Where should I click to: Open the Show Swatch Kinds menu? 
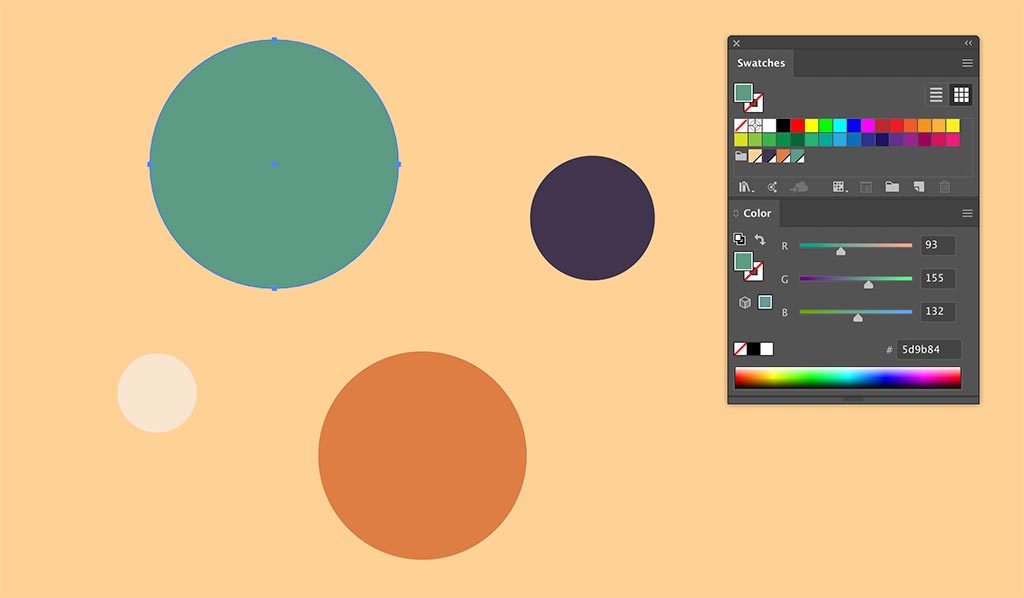tap(838, 186)
